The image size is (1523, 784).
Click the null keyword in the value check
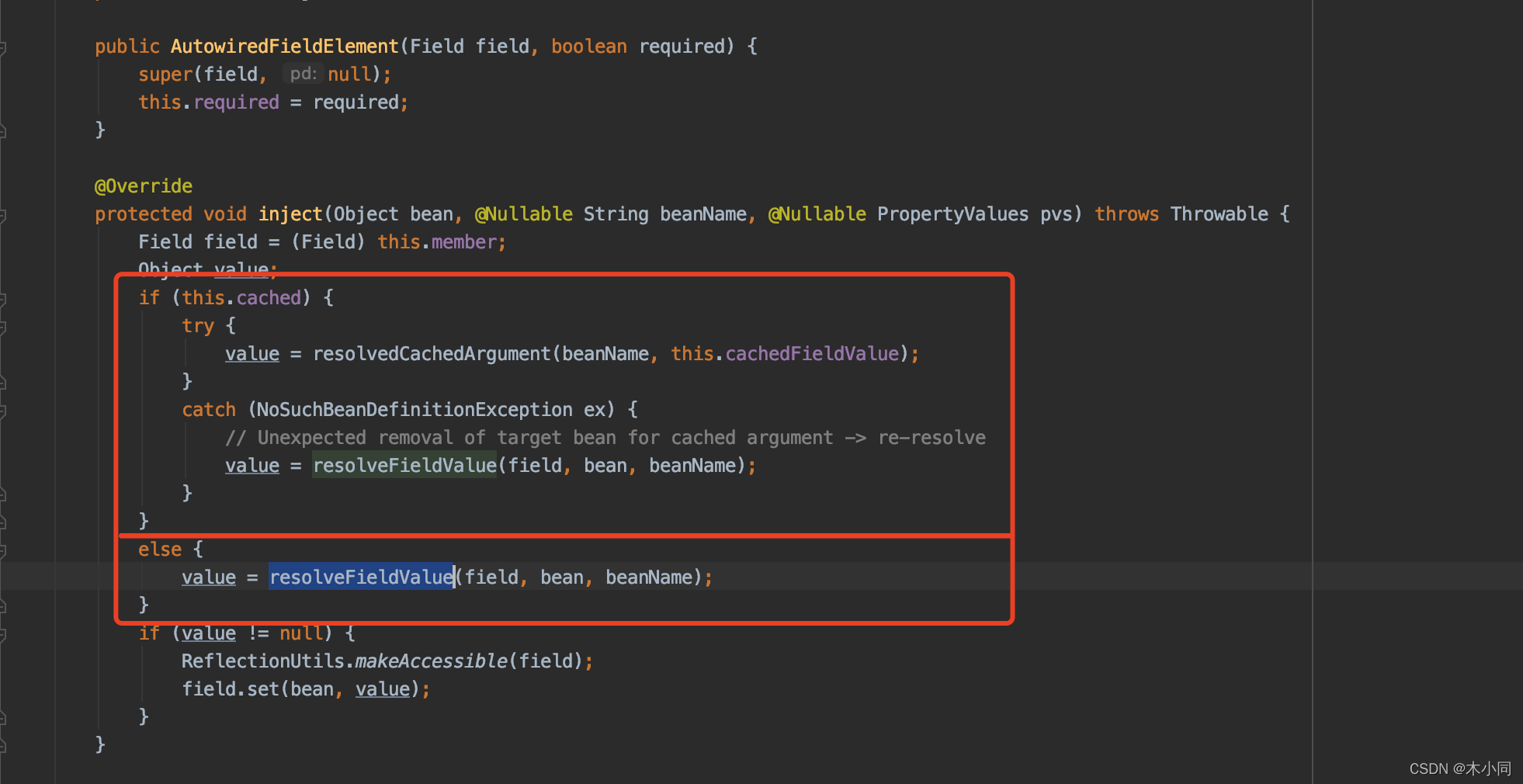(x=301, y=633)
